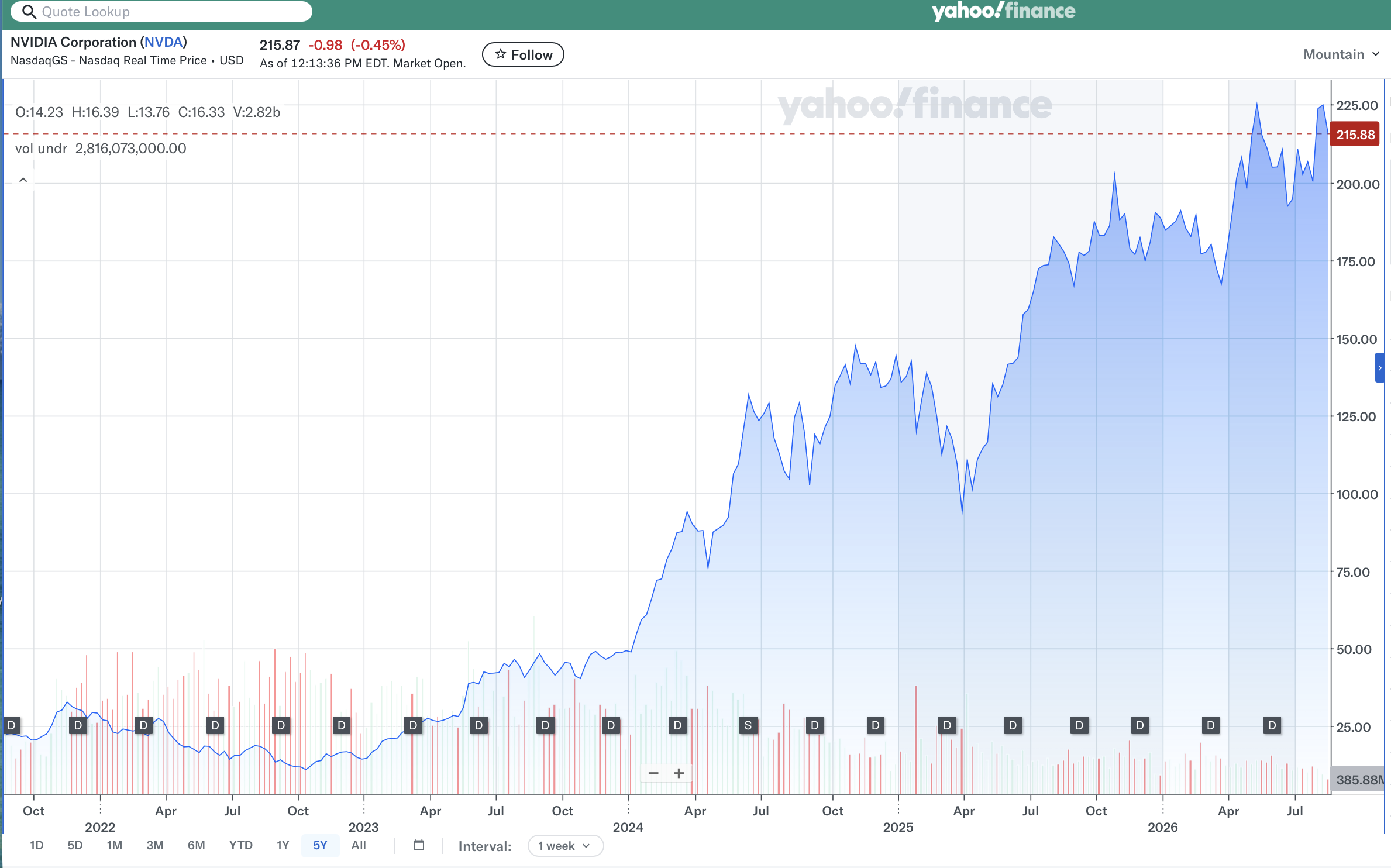Click the star Follow button

[523, 54]
